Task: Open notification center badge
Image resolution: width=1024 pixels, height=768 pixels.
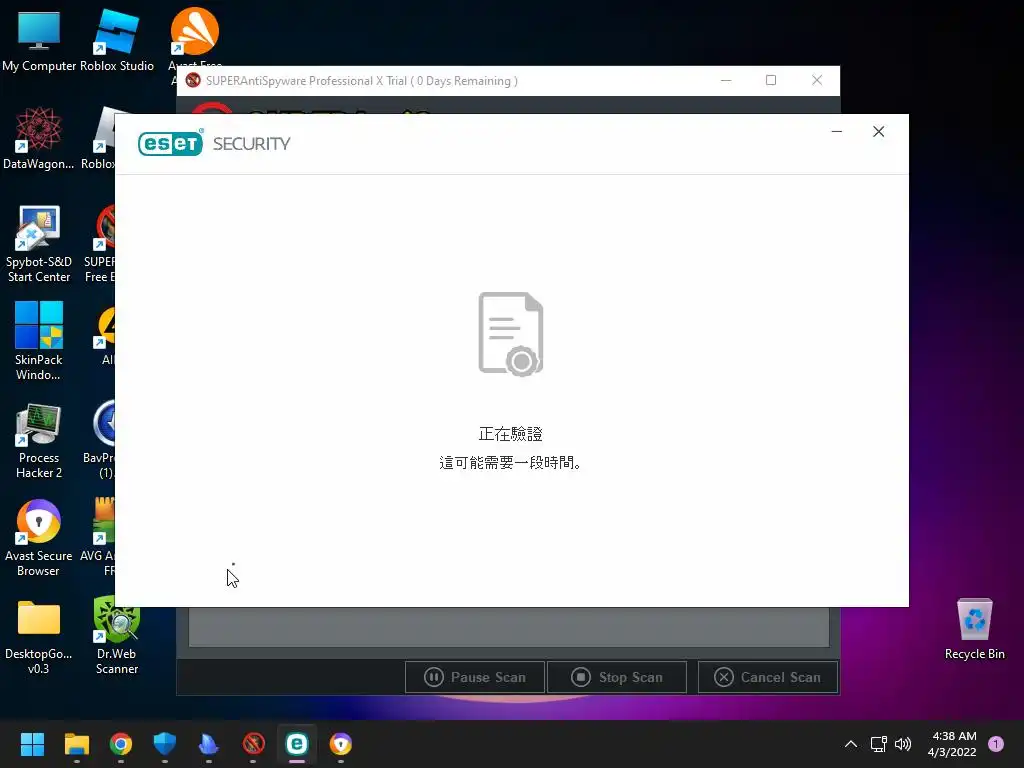Action: tap(996, 744)
